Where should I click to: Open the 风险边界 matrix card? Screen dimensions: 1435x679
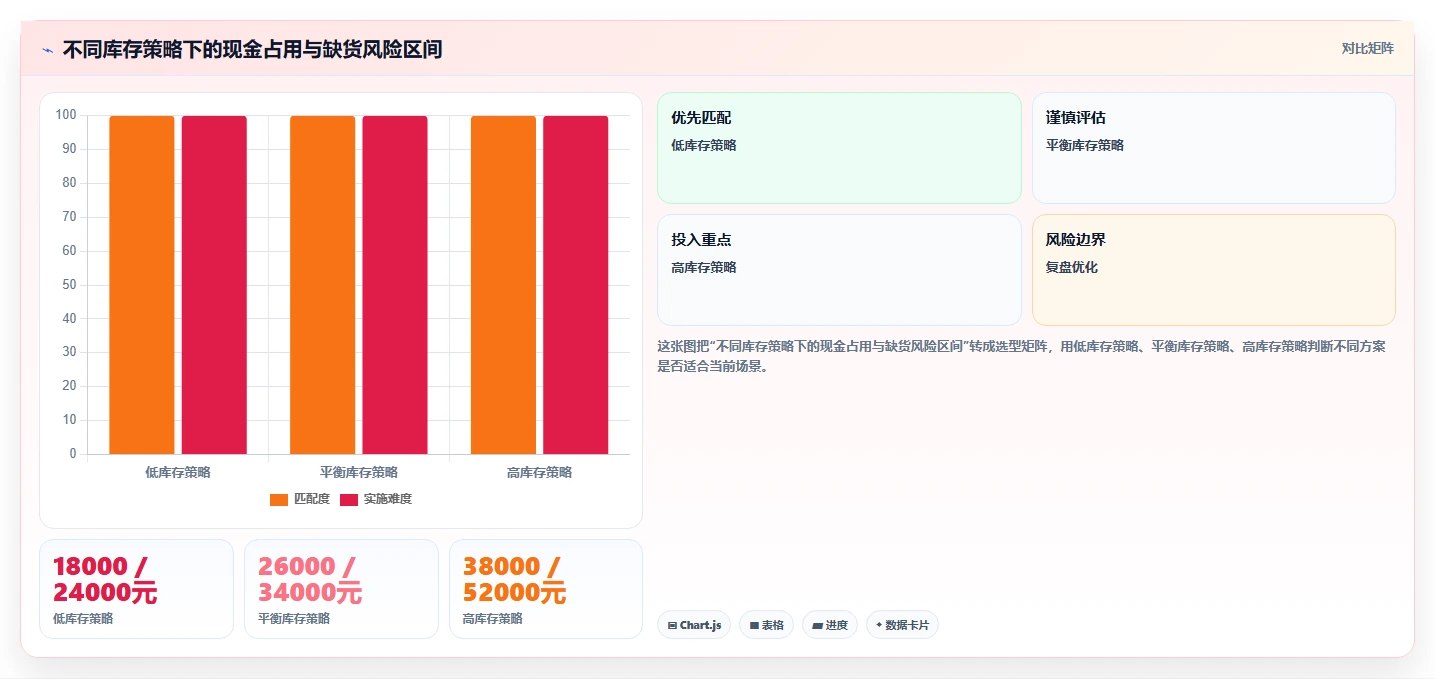1214,270
